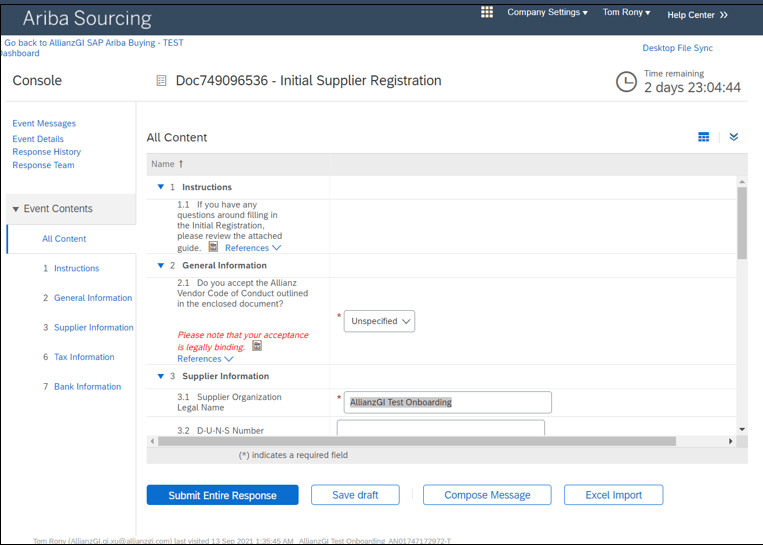Image resolution: width=763 pixels, height=545 pixels.
Task: Click the Excel Import button
Action: [x=614, y=495]
